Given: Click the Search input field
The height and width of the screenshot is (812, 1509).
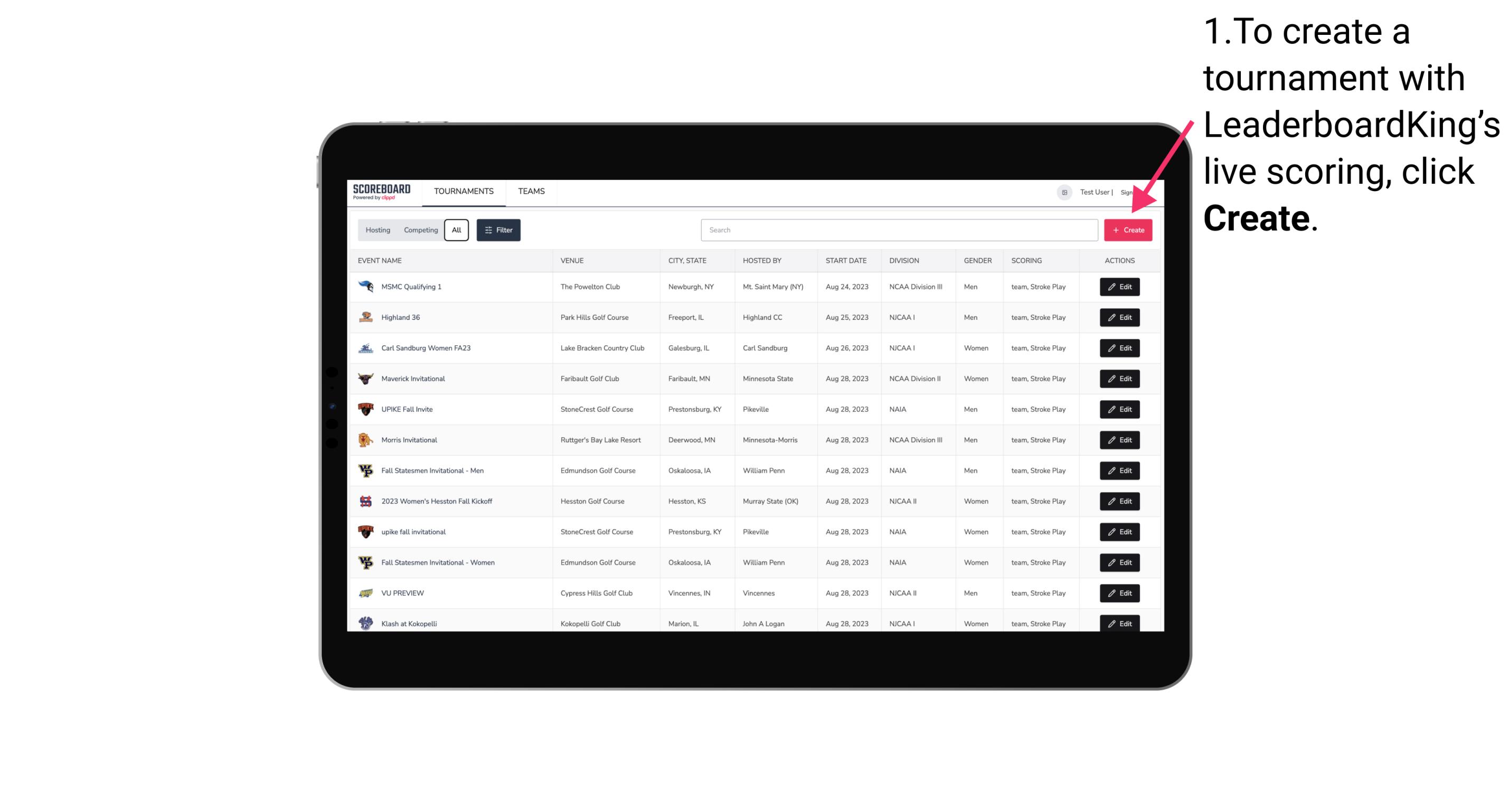Looking at the screenshot, I should [899, 230].
